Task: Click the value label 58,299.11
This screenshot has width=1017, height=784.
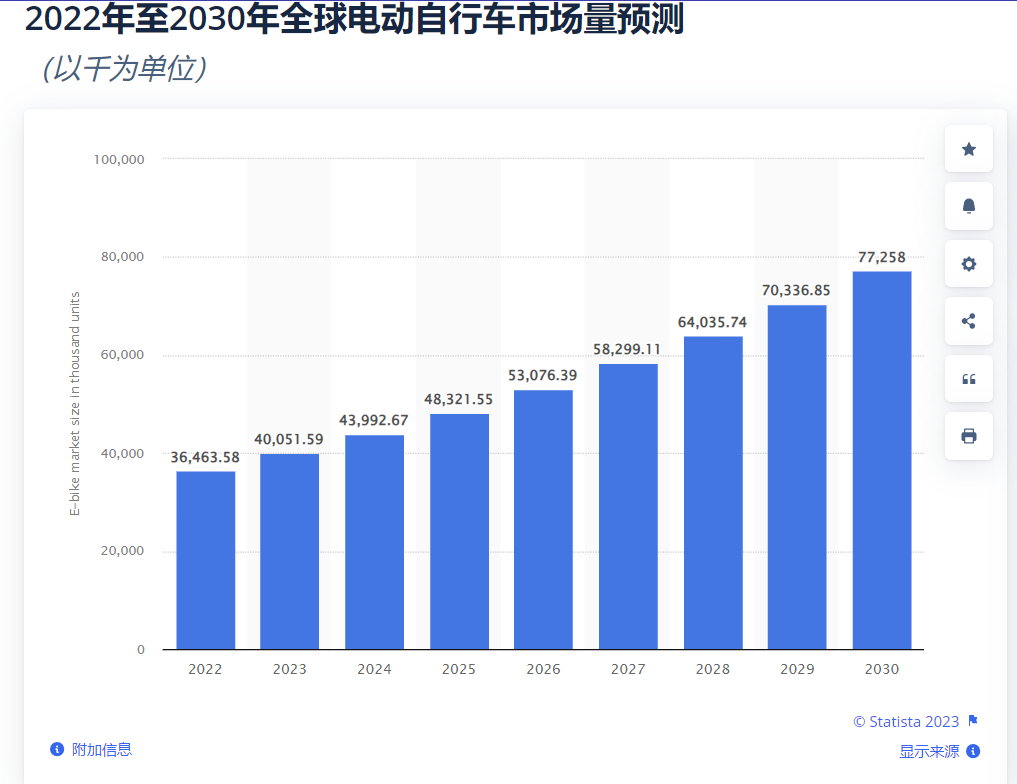Action: 627,350
